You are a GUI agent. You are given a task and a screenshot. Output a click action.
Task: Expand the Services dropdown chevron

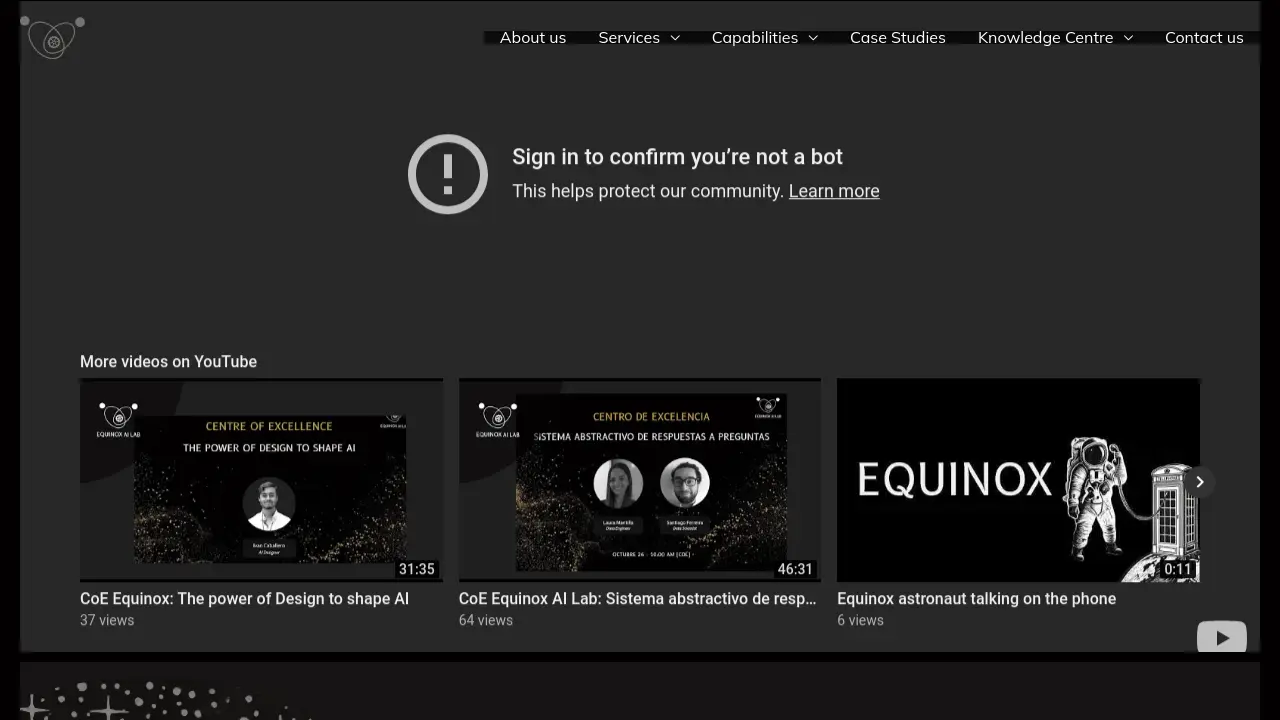pyautogui.click(x=675, y=38)
